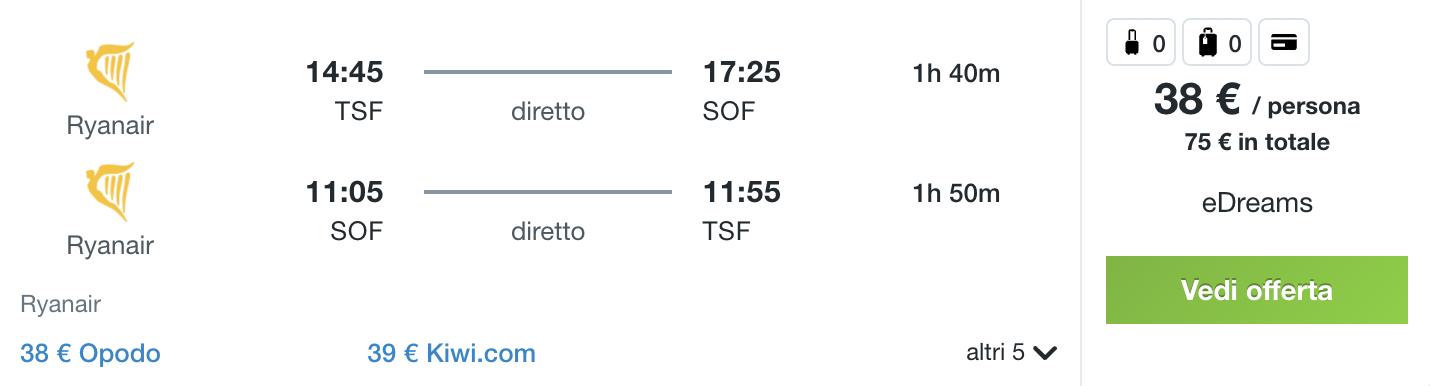Expand the 'altri 5' offers chevron
This screenshot has width=1430, height=386.
[x=1045, y=353]
